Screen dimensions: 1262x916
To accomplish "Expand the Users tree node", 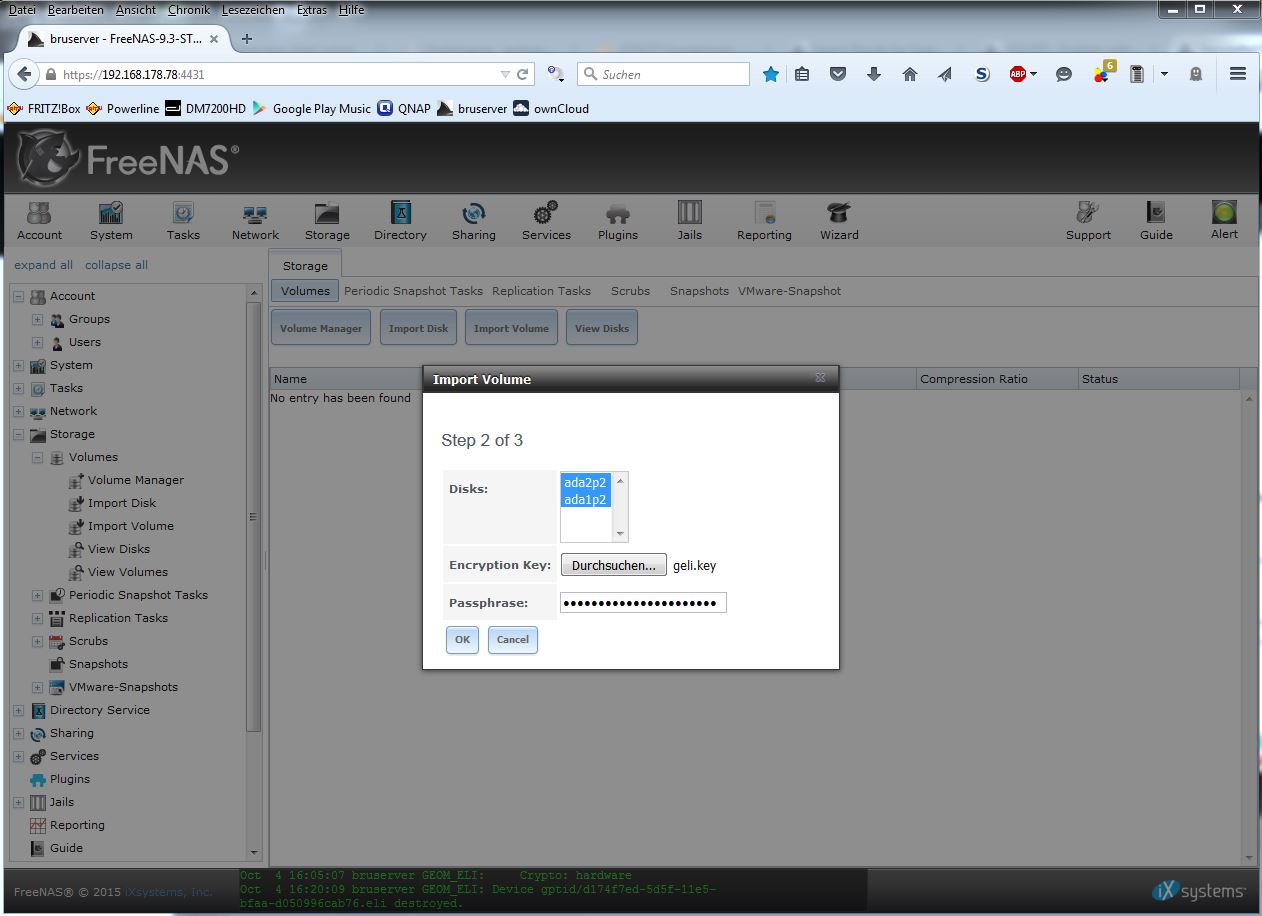I will [37, 342].
